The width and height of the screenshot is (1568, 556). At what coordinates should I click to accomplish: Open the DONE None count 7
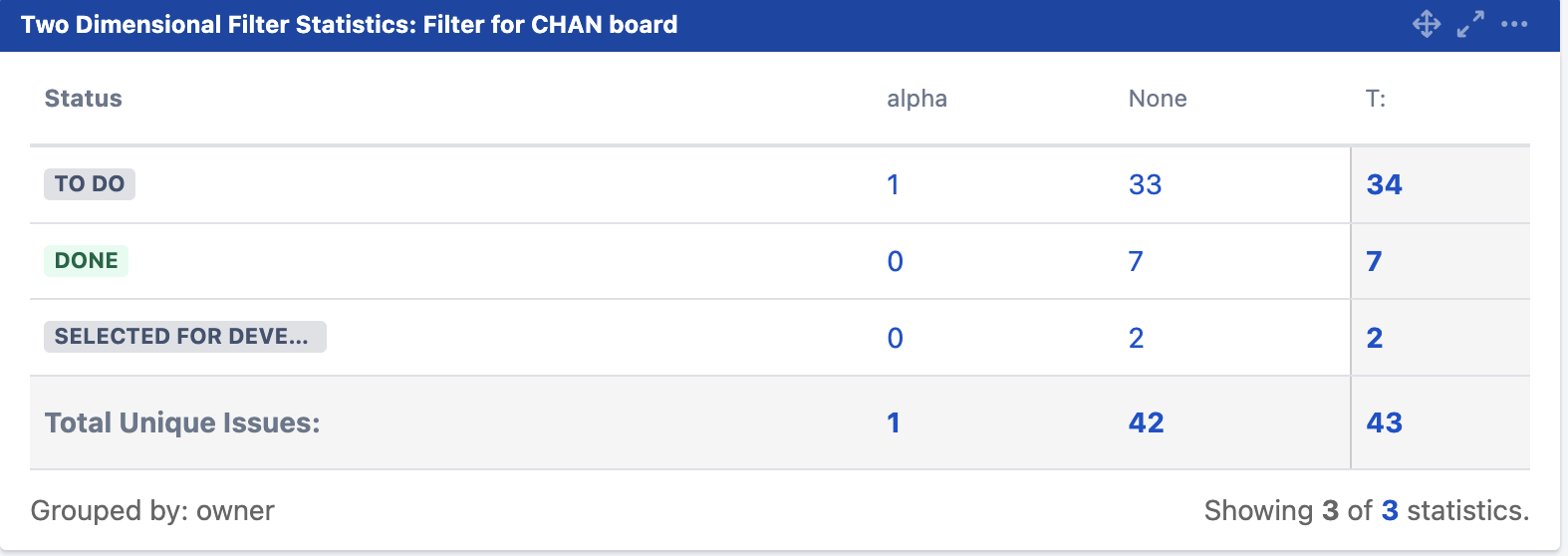pos(1136,262)
